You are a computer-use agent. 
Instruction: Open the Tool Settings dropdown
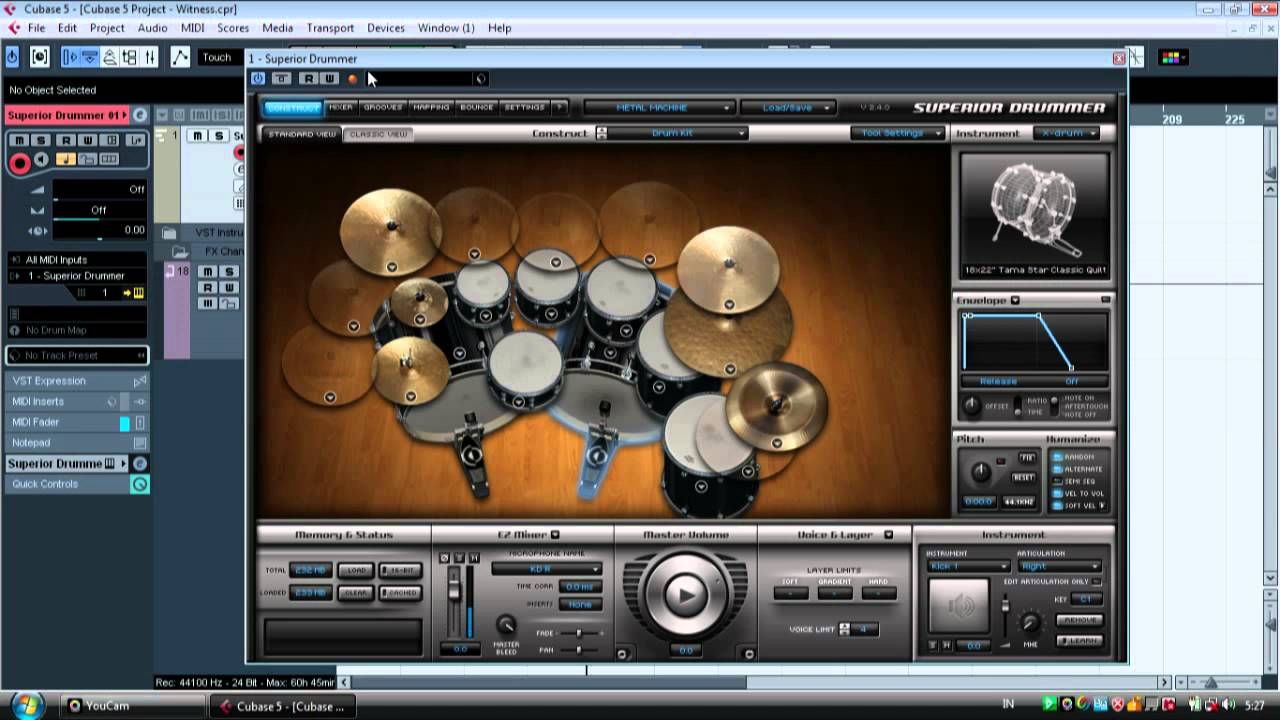[897, 133]
